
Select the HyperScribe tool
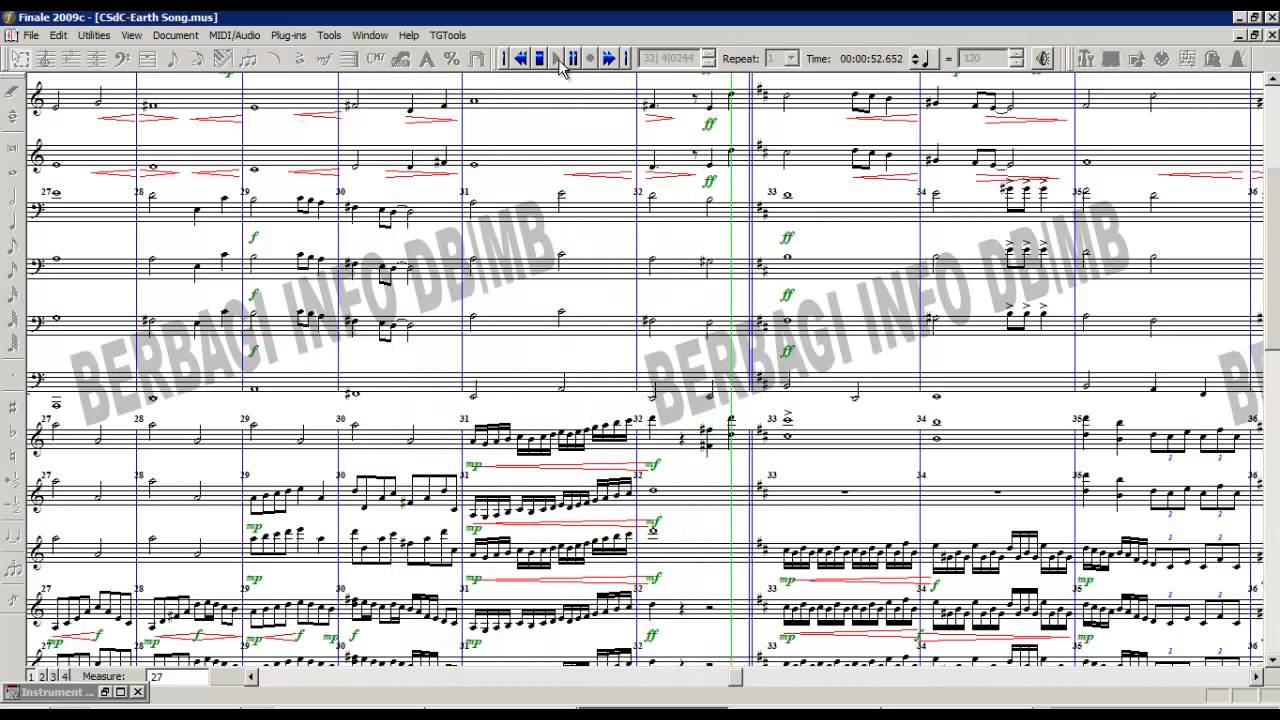pyautogui.click(x=223, y=59)
